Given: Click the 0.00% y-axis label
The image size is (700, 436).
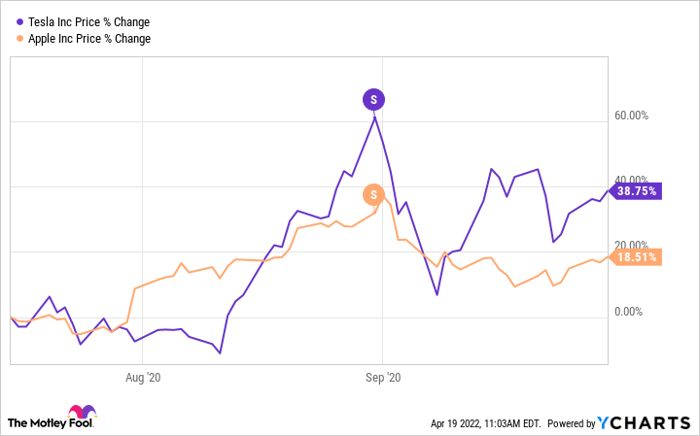Looking at the screenshot, I should click(634, 312).
